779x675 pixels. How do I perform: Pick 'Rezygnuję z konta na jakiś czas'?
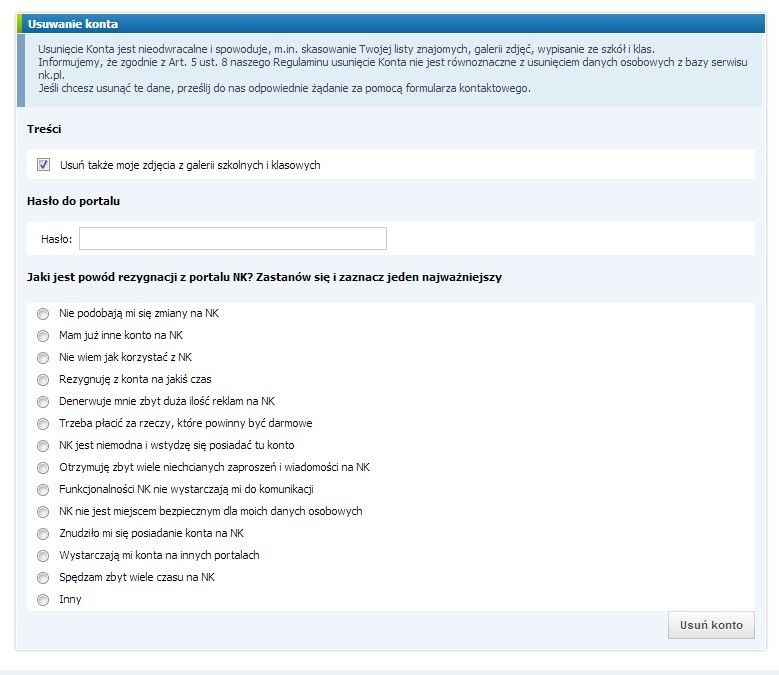pyautogui.click(x=43, y=380)
